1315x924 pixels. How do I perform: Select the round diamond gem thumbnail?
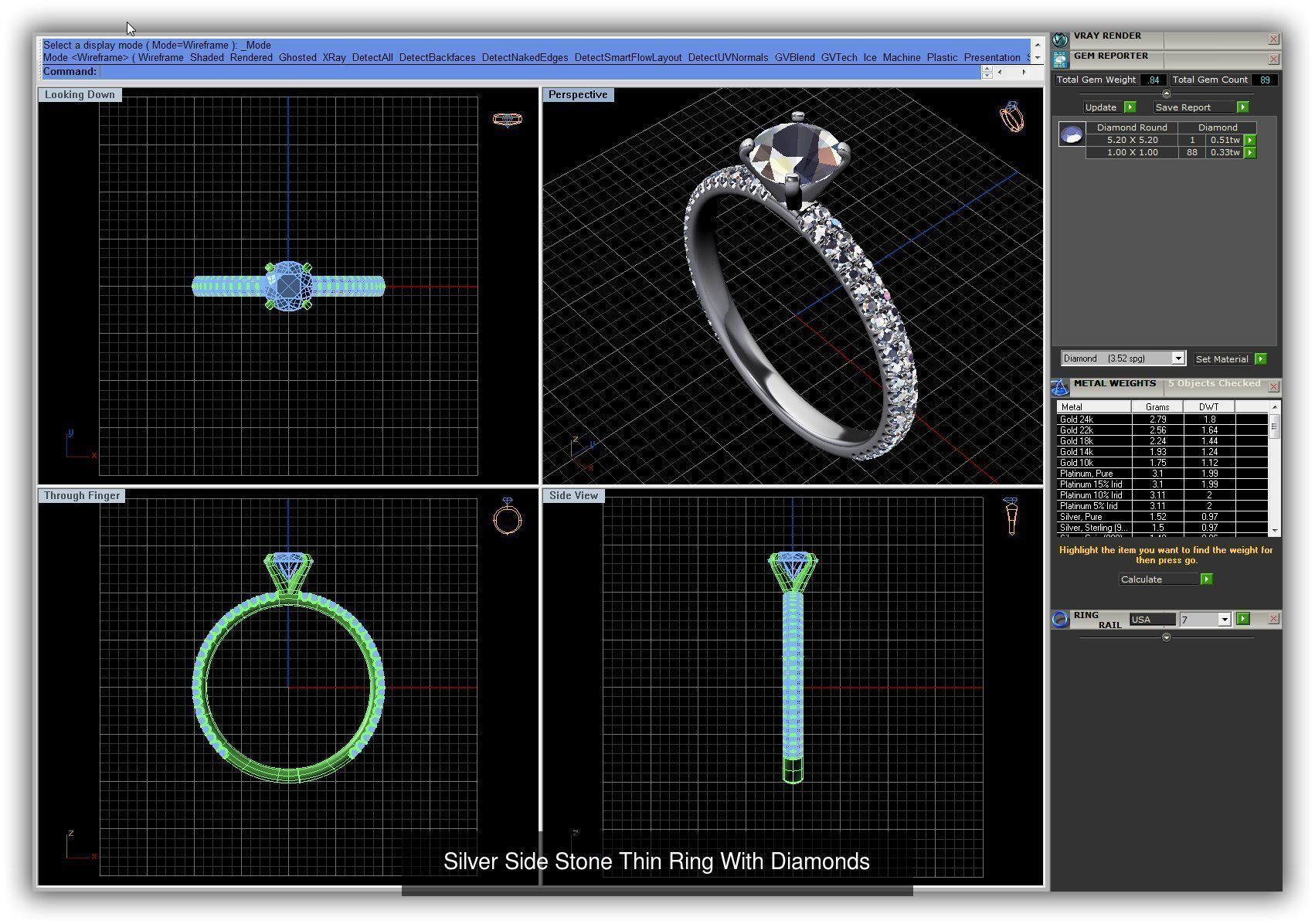(1071, 135)
